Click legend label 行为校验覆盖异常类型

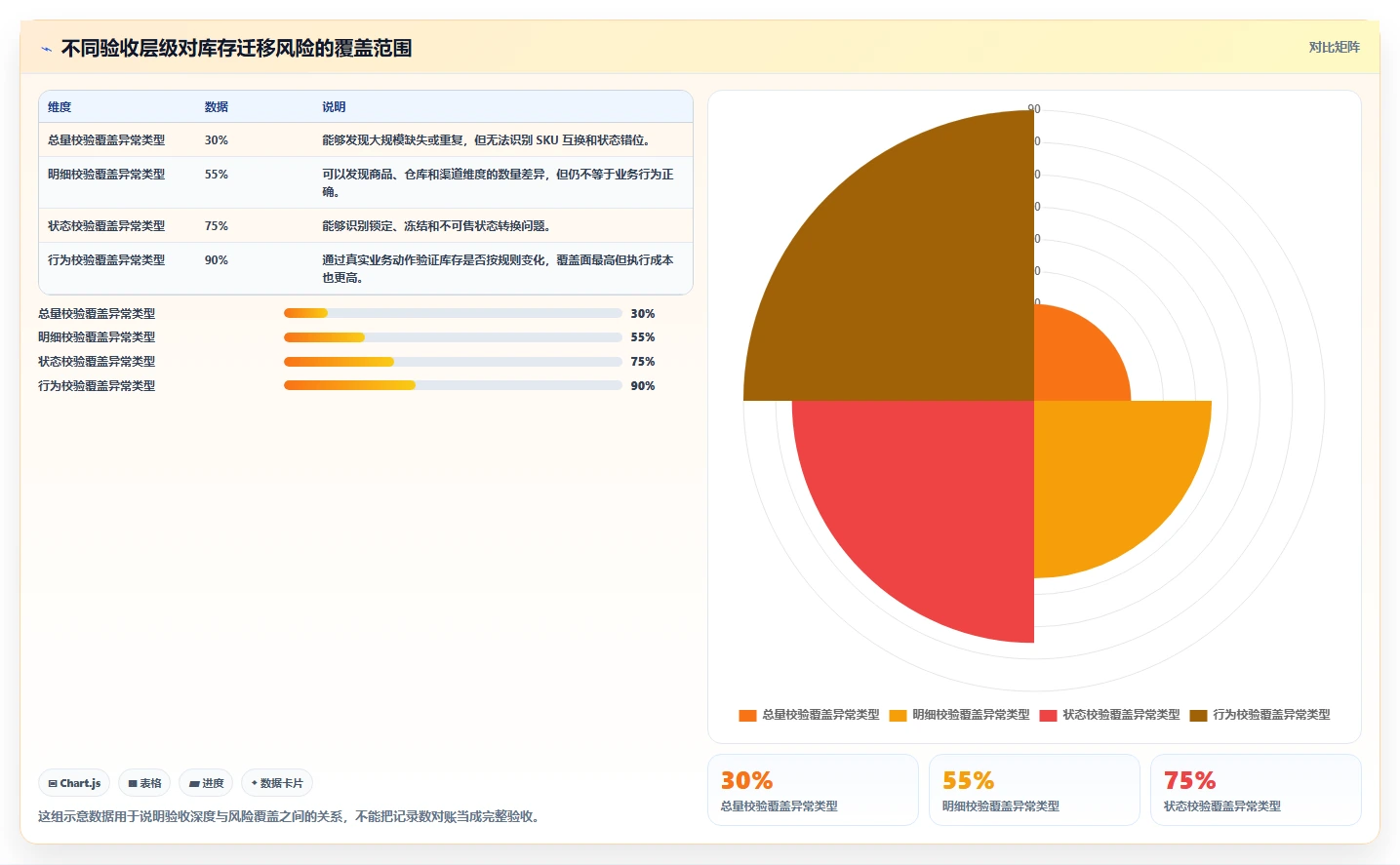1271,715
